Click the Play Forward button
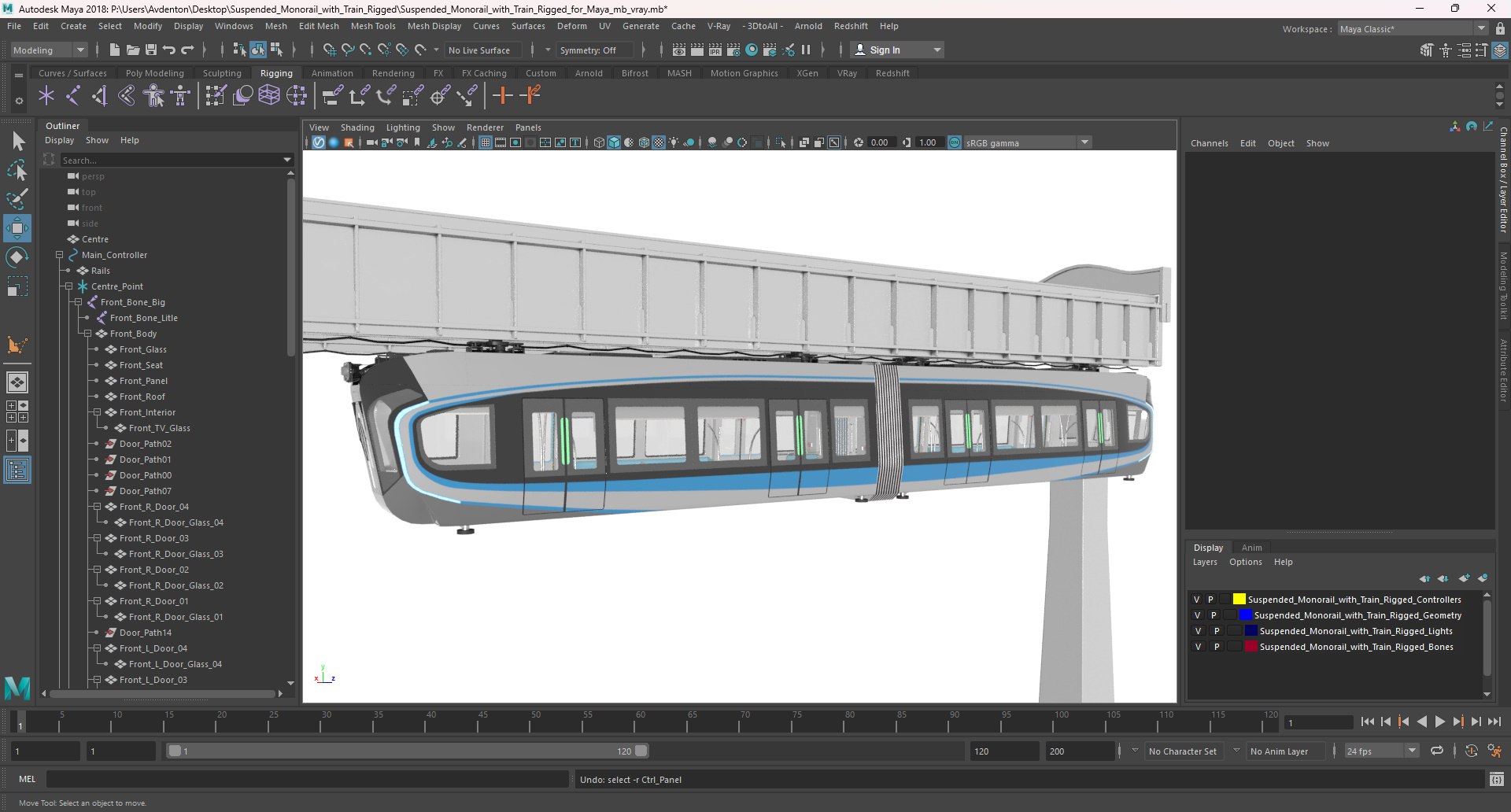Screen dimensions: 1511x812 point(1440,722)
